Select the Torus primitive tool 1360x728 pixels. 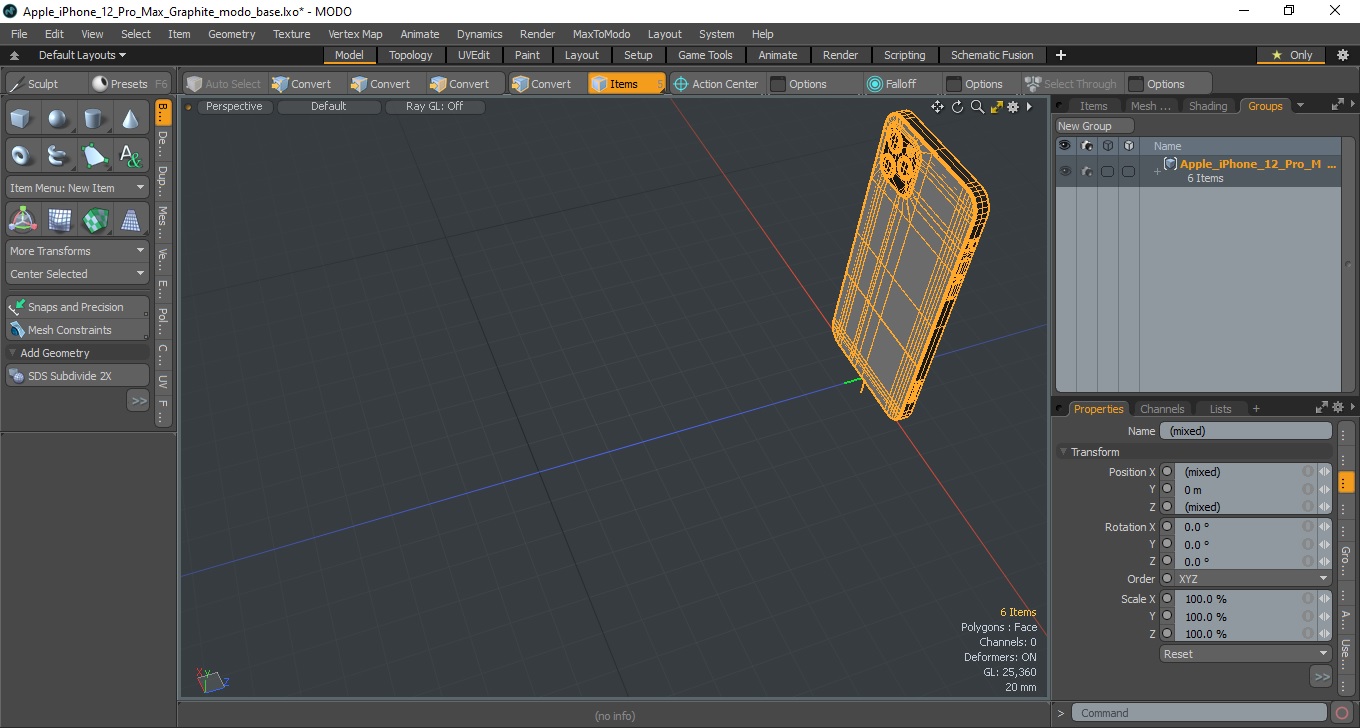[22, 155]
